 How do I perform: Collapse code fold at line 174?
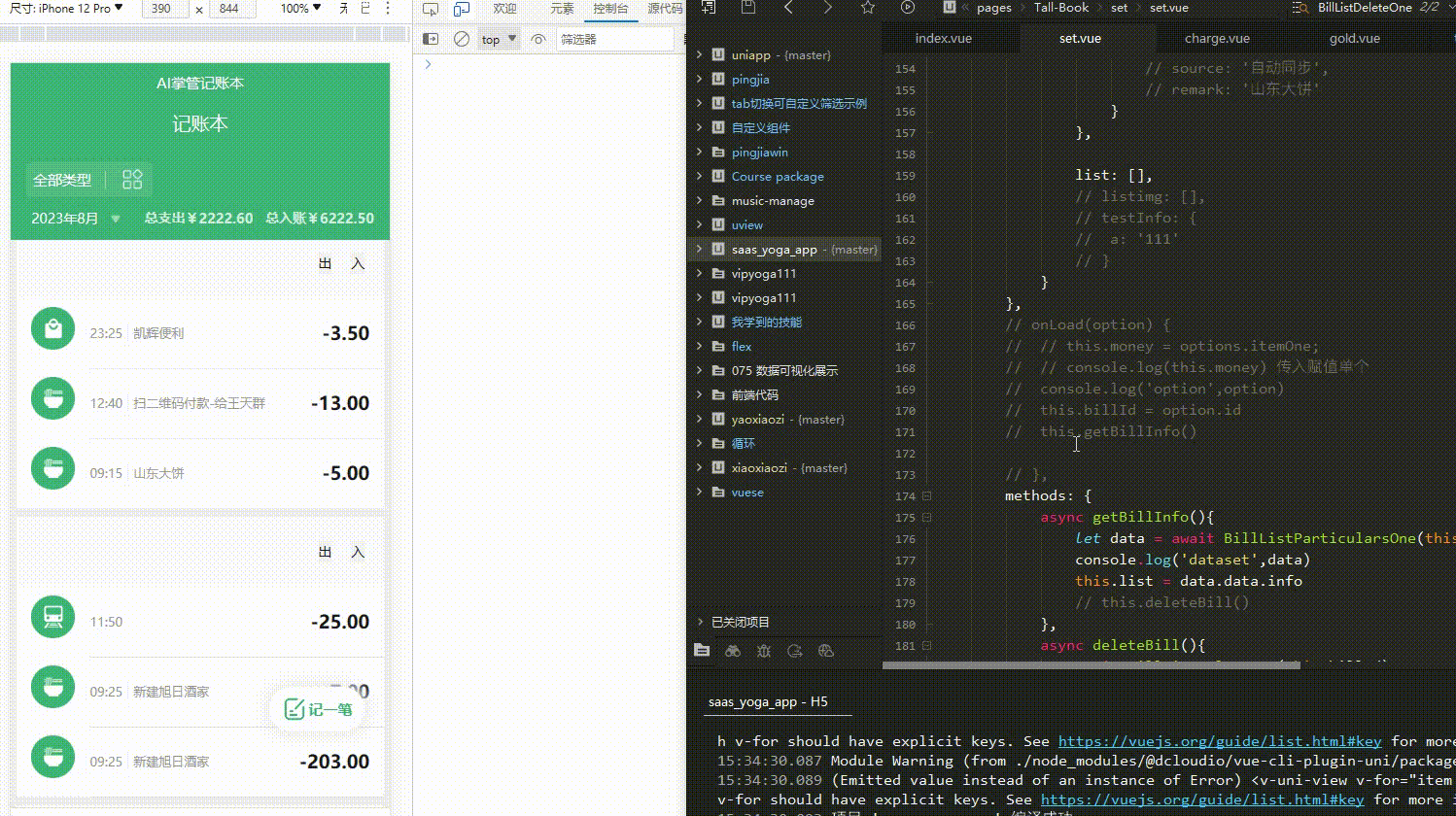point(926,495)
